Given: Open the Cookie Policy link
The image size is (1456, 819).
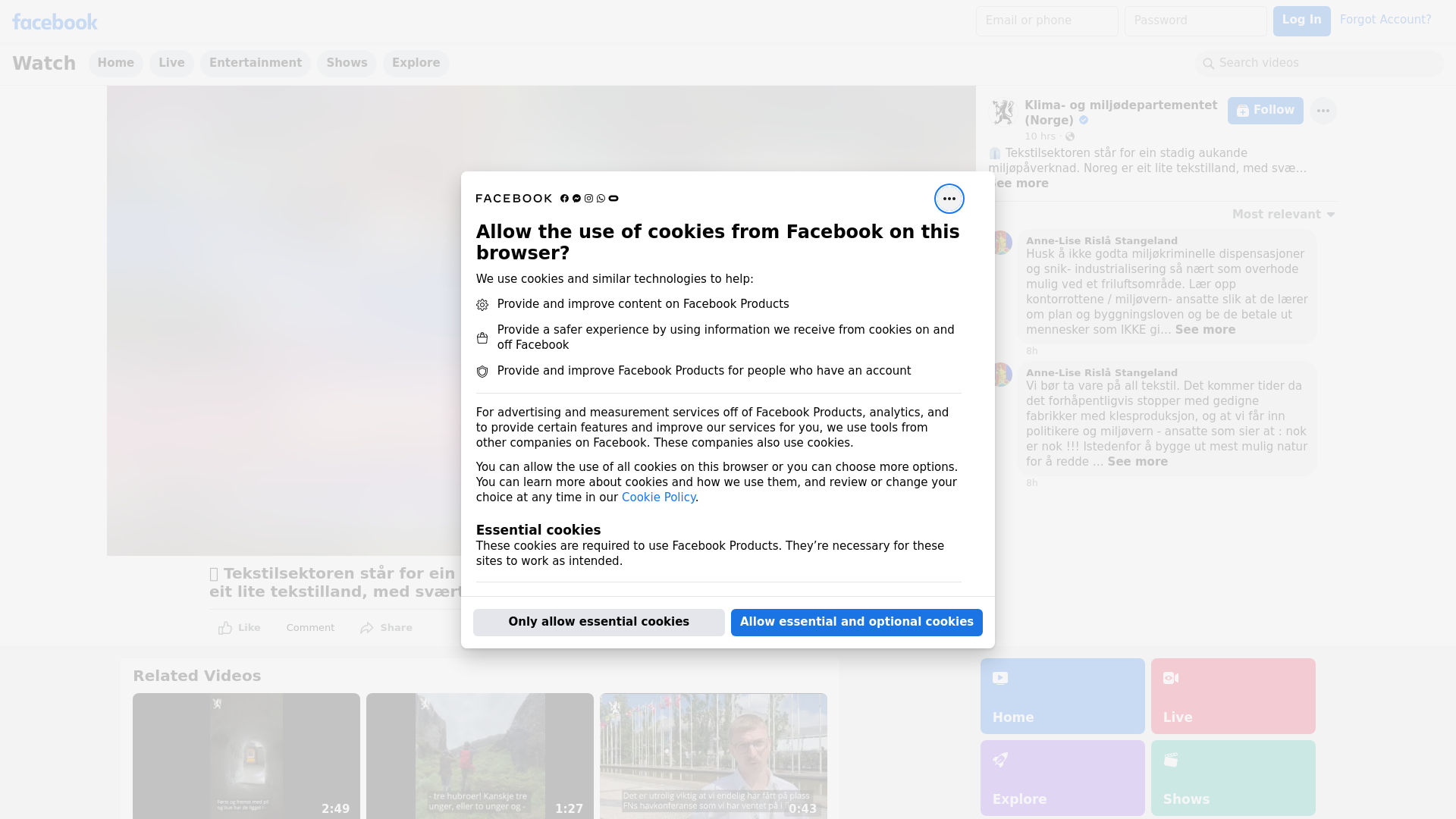Looking at the screenshot, I should click(x=658, y=497).
